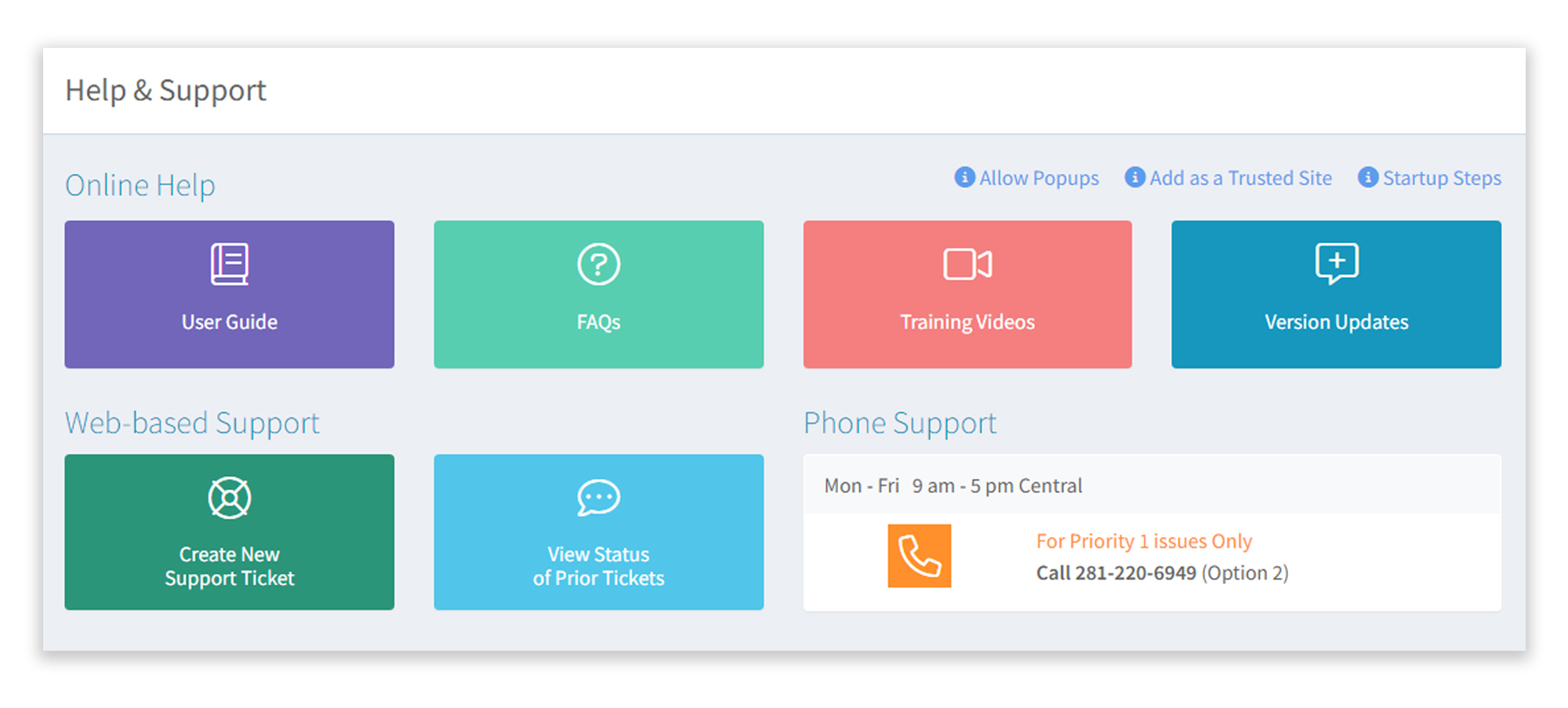This screenshot has height=708, width=1568.
Task: Select View Status of Prior Tickets text
Action: (598, 566)
